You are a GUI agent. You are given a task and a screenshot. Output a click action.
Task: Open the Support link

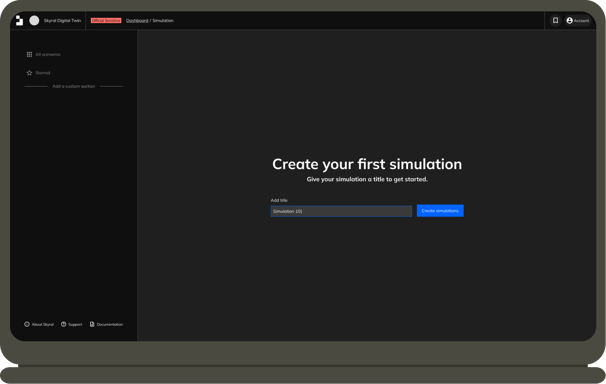pyautogui.click(x=75, y=325)
